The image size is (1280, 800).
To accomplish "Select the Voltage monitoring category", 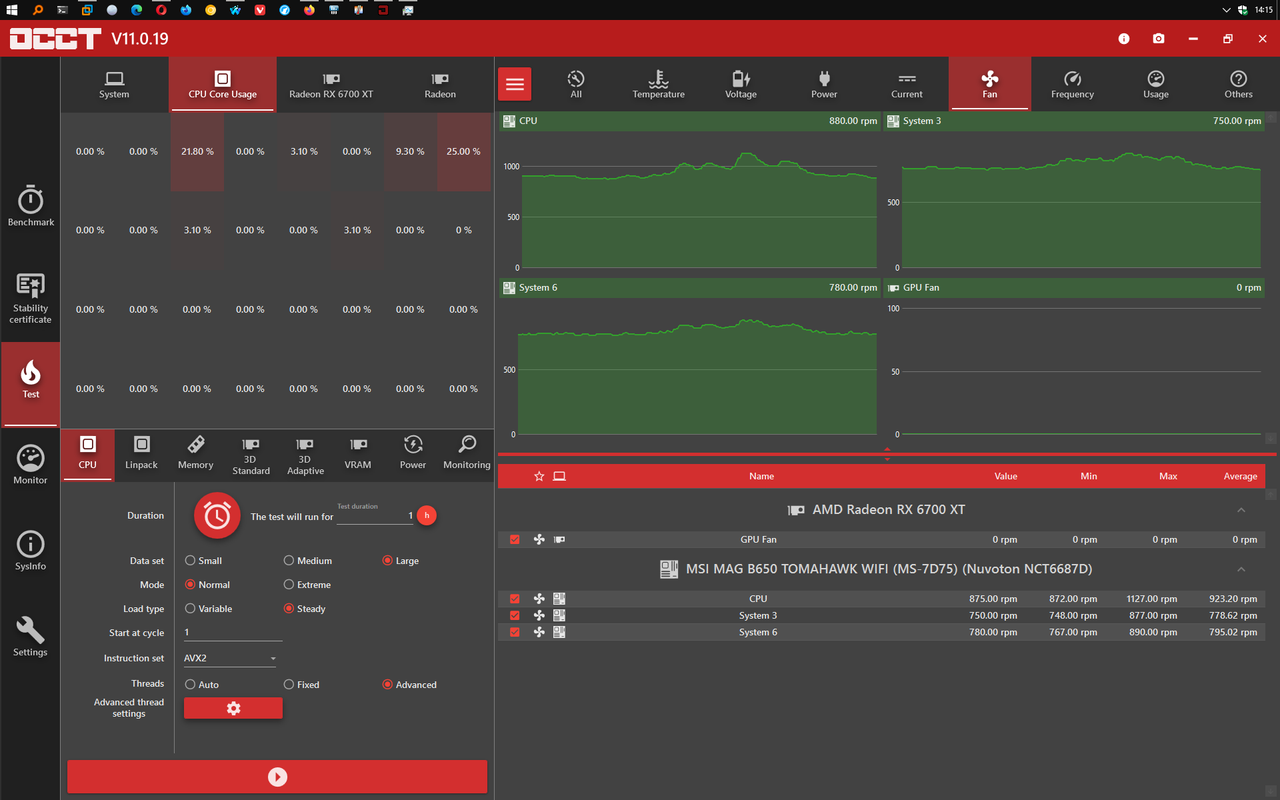I will point(741,84).
